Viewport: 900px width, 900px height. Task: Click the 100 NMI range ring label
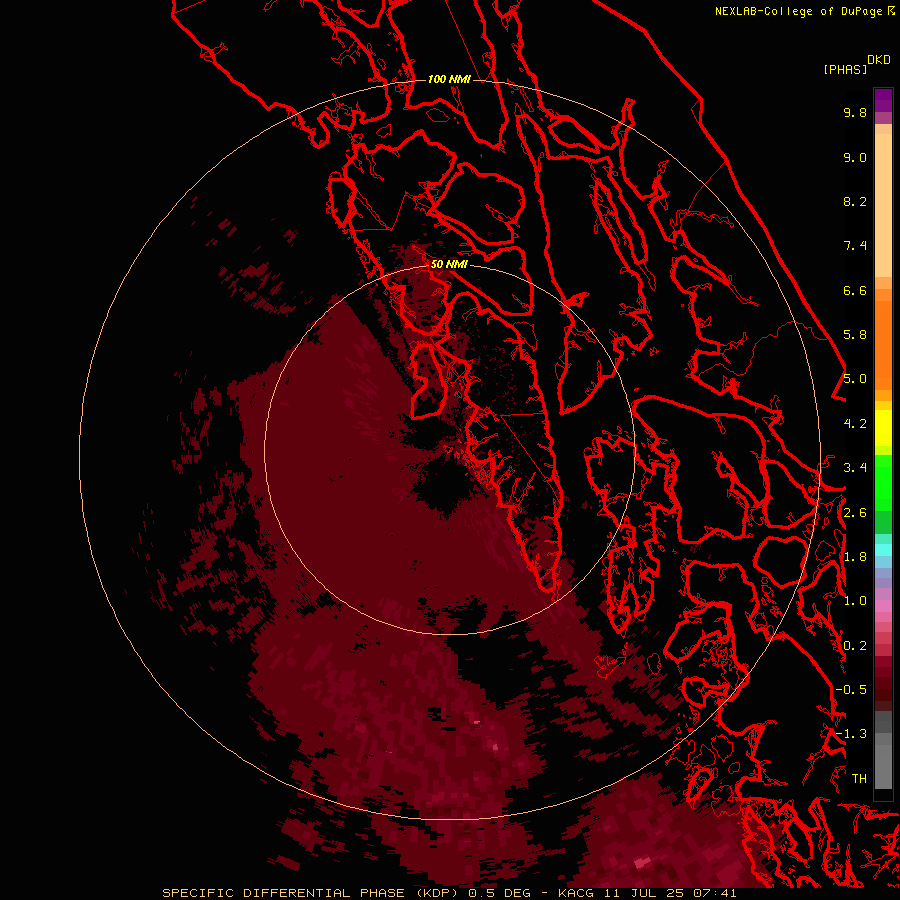click(x=449, y=79)
